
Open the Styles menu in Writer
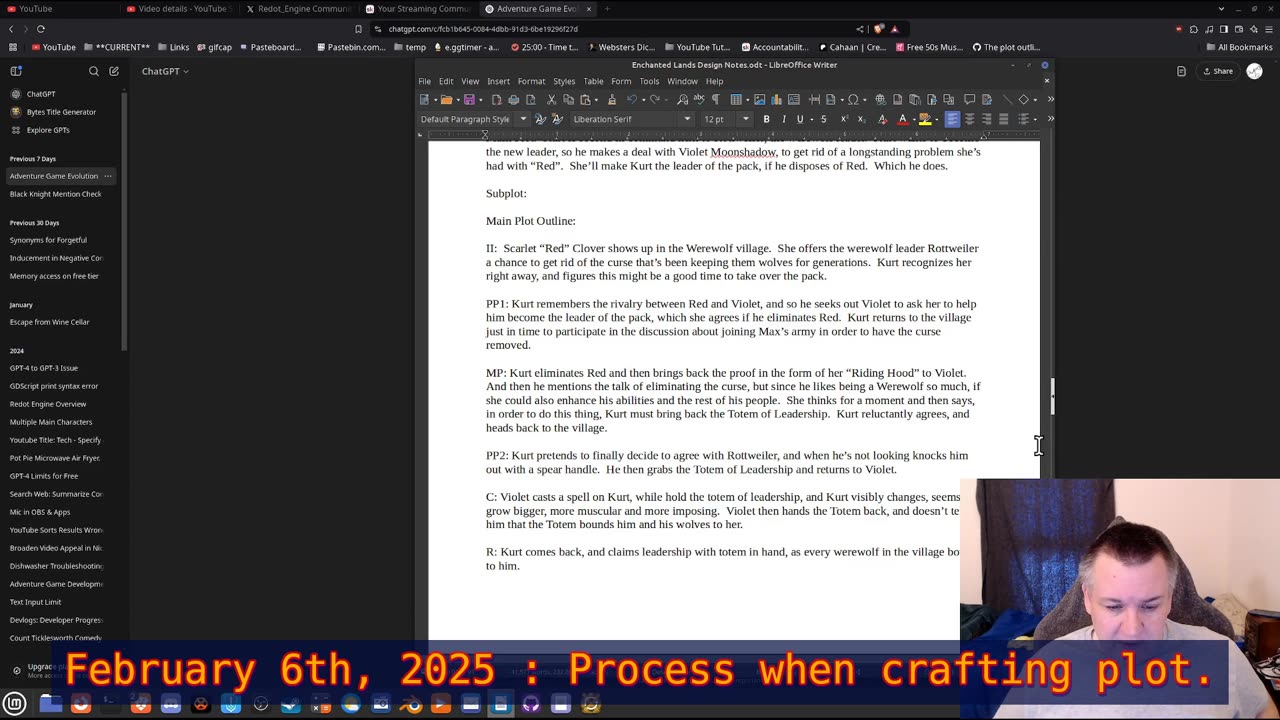click(564, 81)
